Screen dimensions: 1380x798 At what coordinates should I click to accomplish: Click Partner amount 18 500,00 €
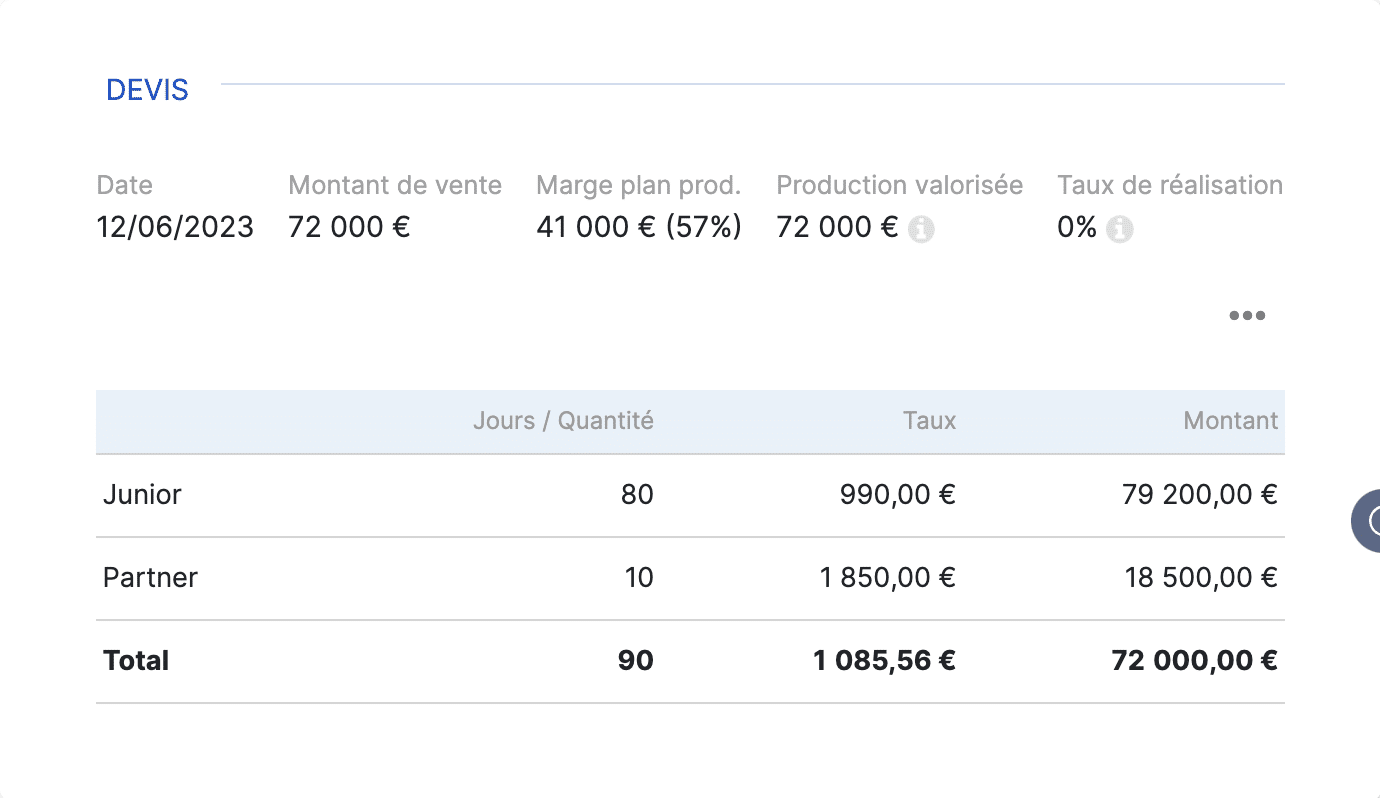(x=1202, y=577)
